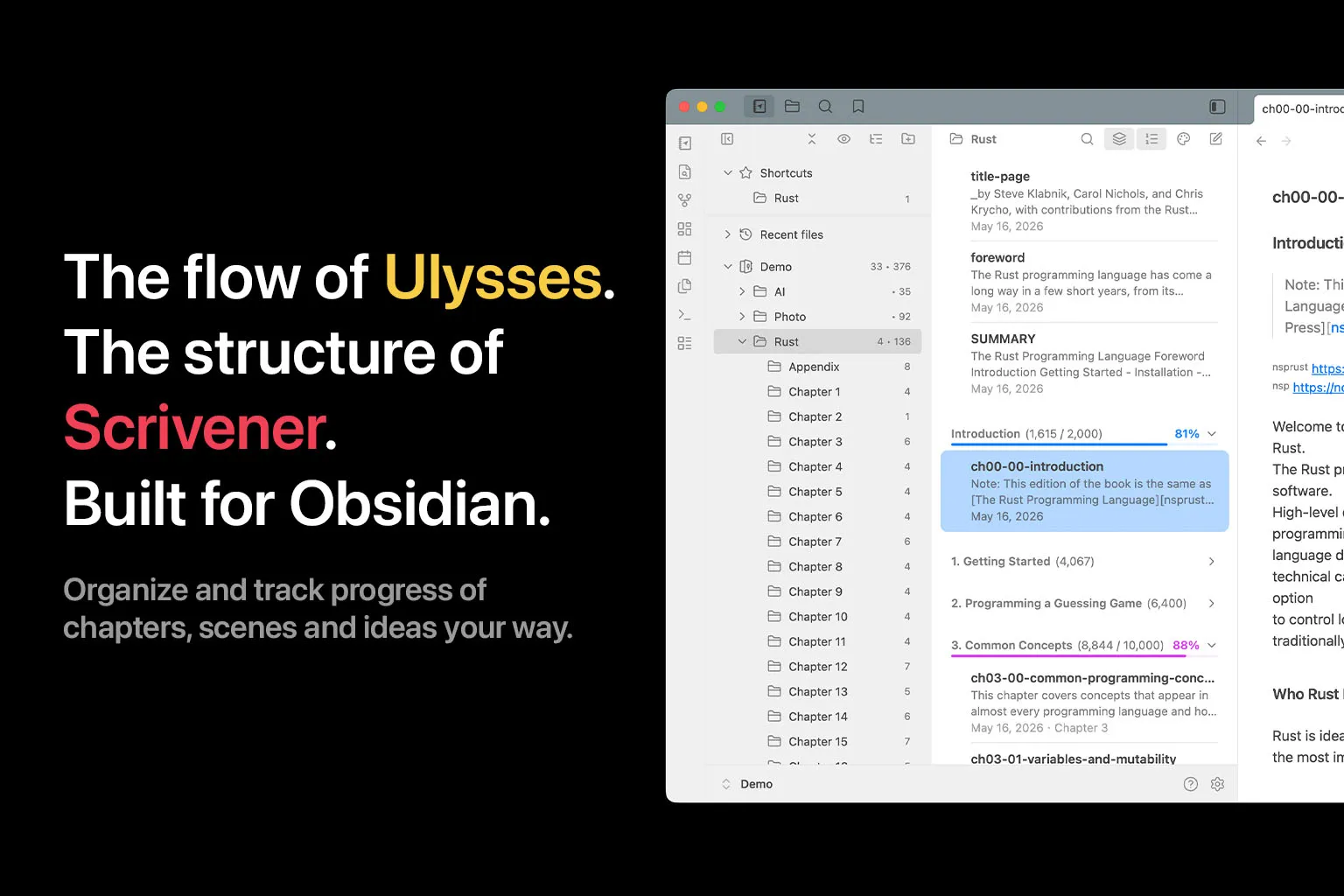The width and height of the screenshot is (1344, 896).
Task: Follow the nsprust https link in the editor
Action: click(x=1327, y=368)
